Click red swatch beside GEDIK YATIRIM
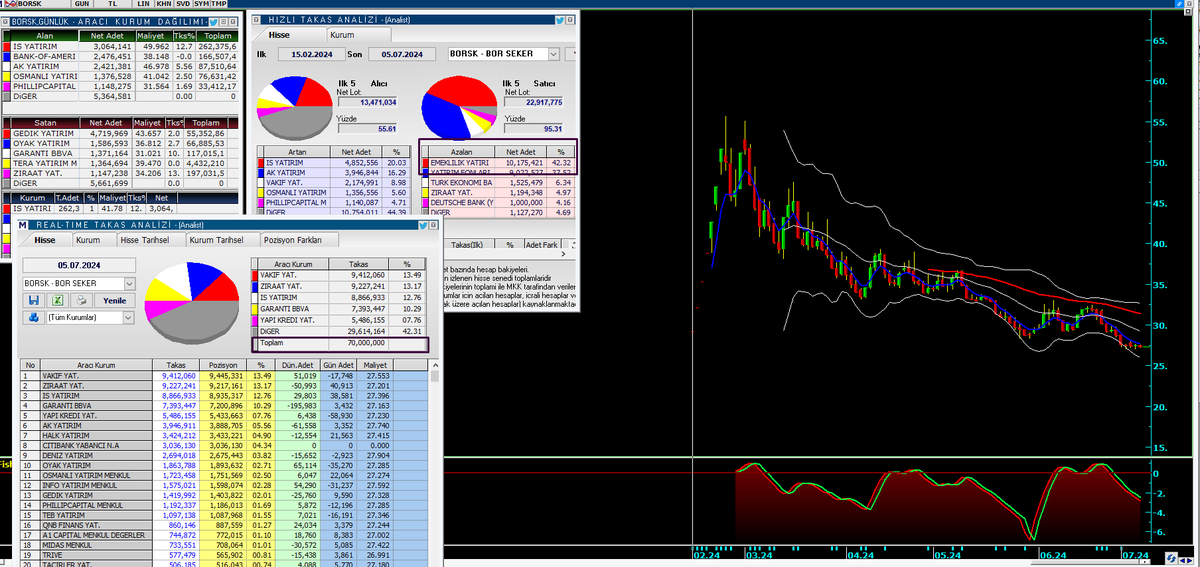 click(x=7, y=132)
